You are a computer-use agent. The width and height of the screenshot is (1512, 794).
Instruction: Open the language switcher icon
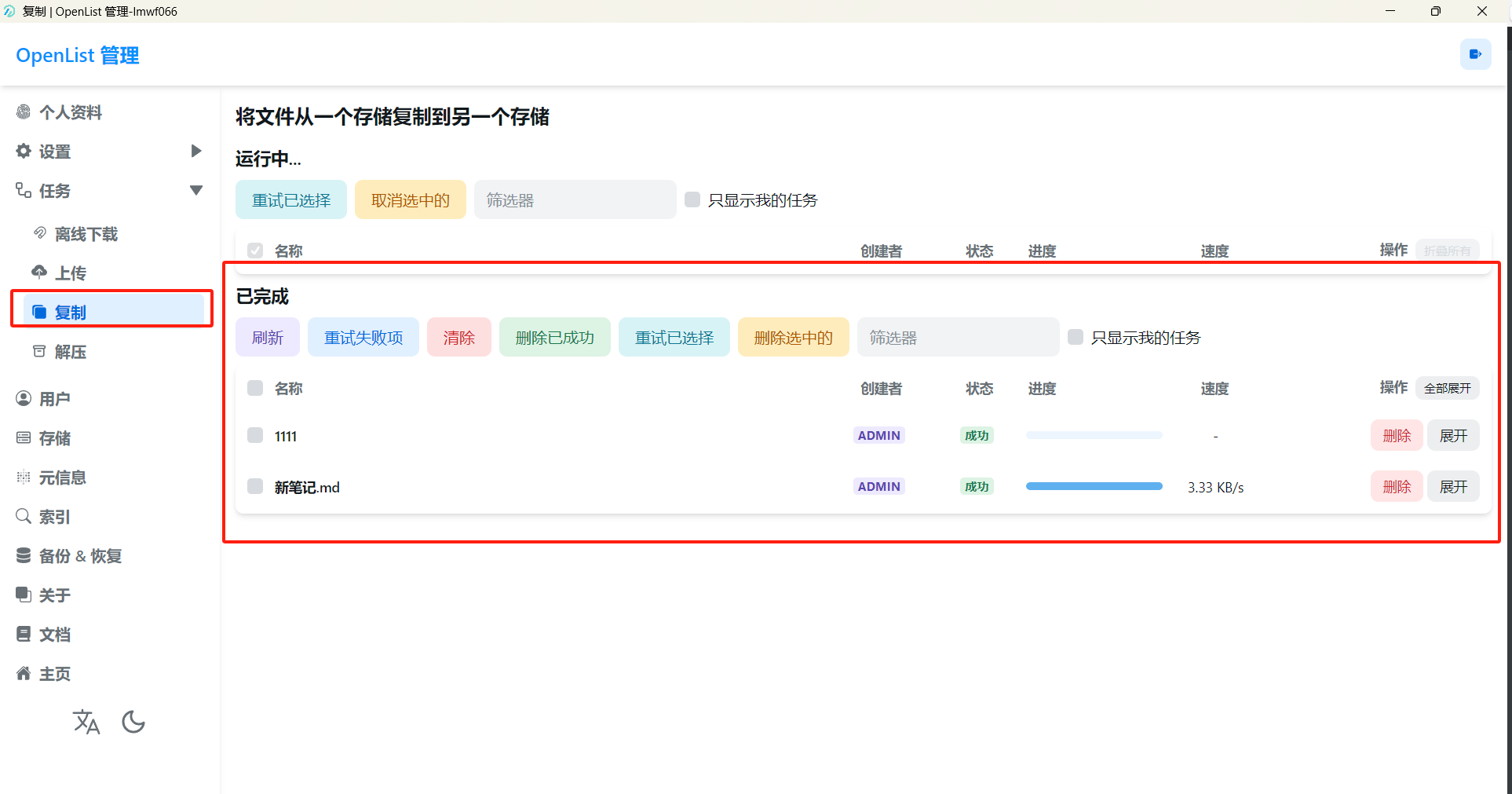(x=86, y=722)
